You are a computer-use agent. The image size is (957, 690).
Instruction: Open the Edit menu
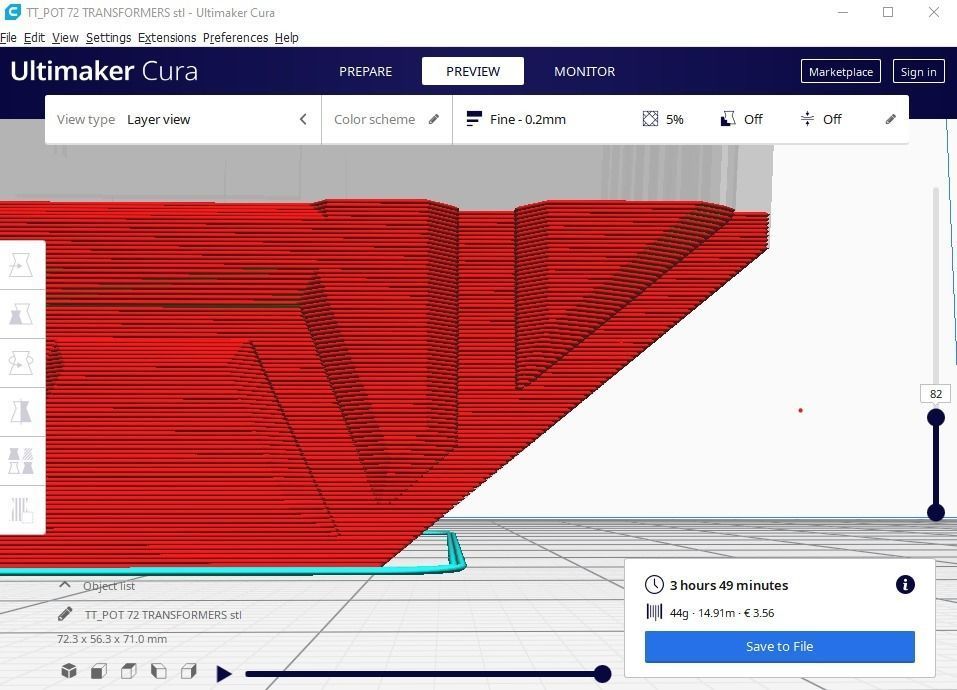coord(34,38)
